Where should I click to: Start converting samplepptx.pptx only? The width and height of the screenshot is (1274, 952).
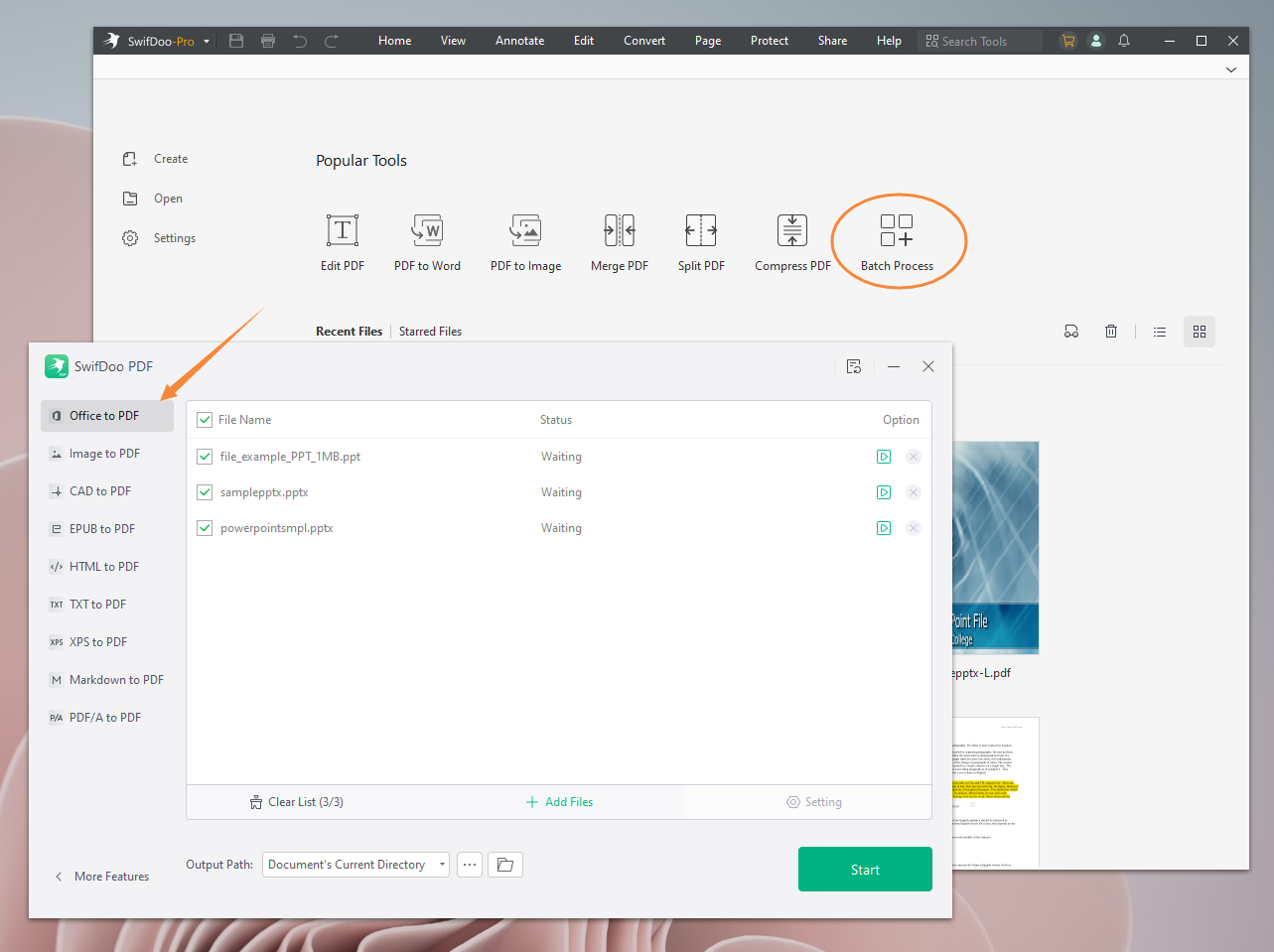[x=884, y=492]
